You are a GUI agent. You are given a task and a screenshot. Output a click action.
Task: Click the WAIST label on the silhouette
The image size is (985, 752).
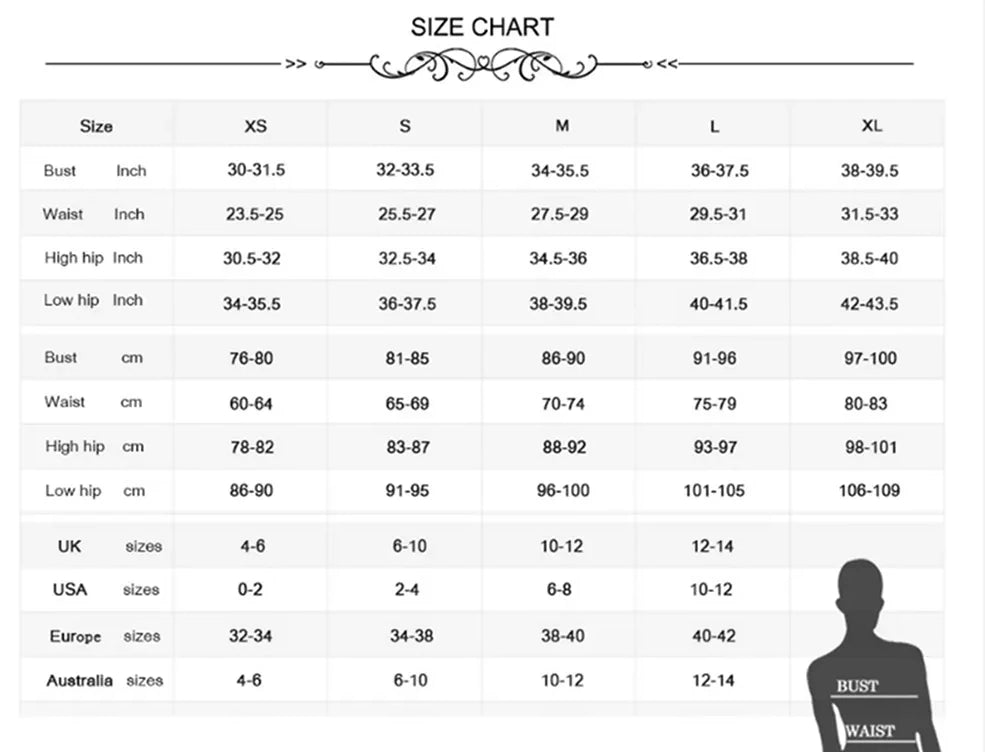[868, 731]
